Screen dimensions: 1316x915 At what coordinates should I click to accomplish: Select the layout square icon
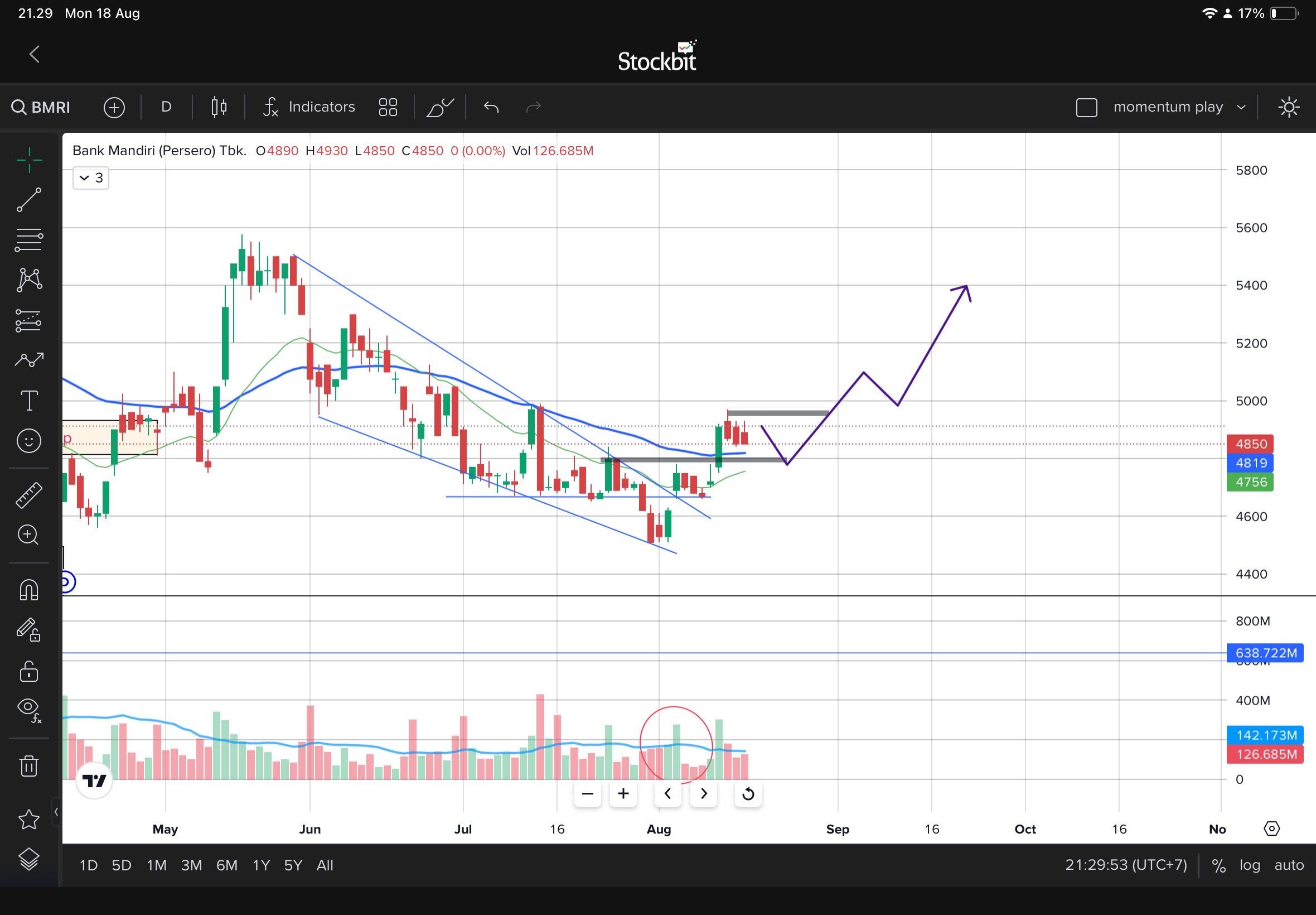coord(1086,108)
